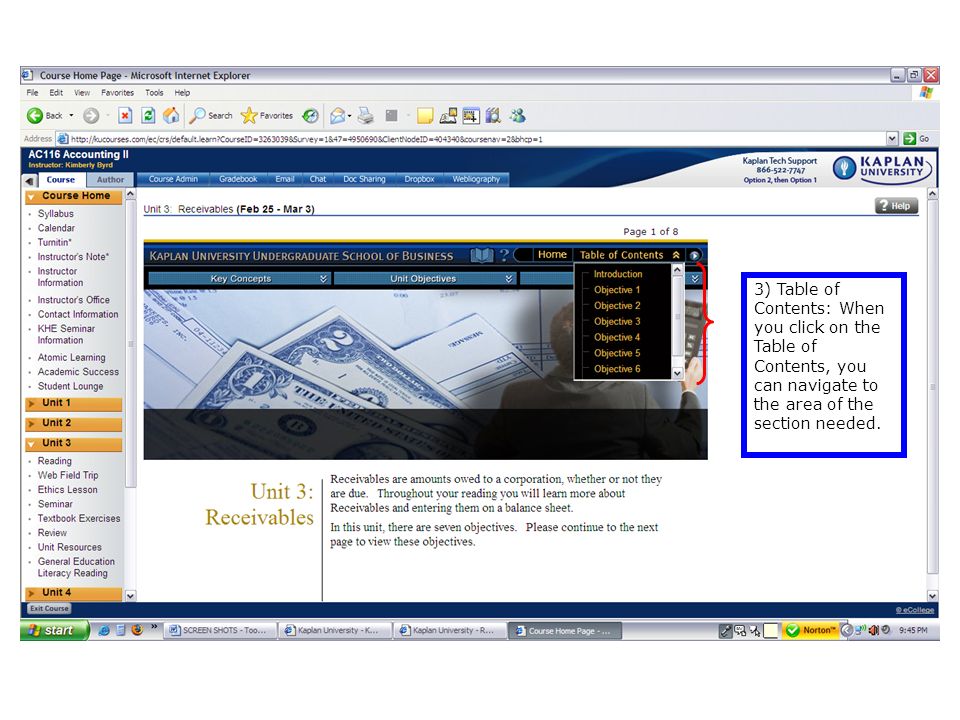The height and width of the screenshot is (720, 960).
Task: Click Home in the course banner
Action: (x=552, y=254)
